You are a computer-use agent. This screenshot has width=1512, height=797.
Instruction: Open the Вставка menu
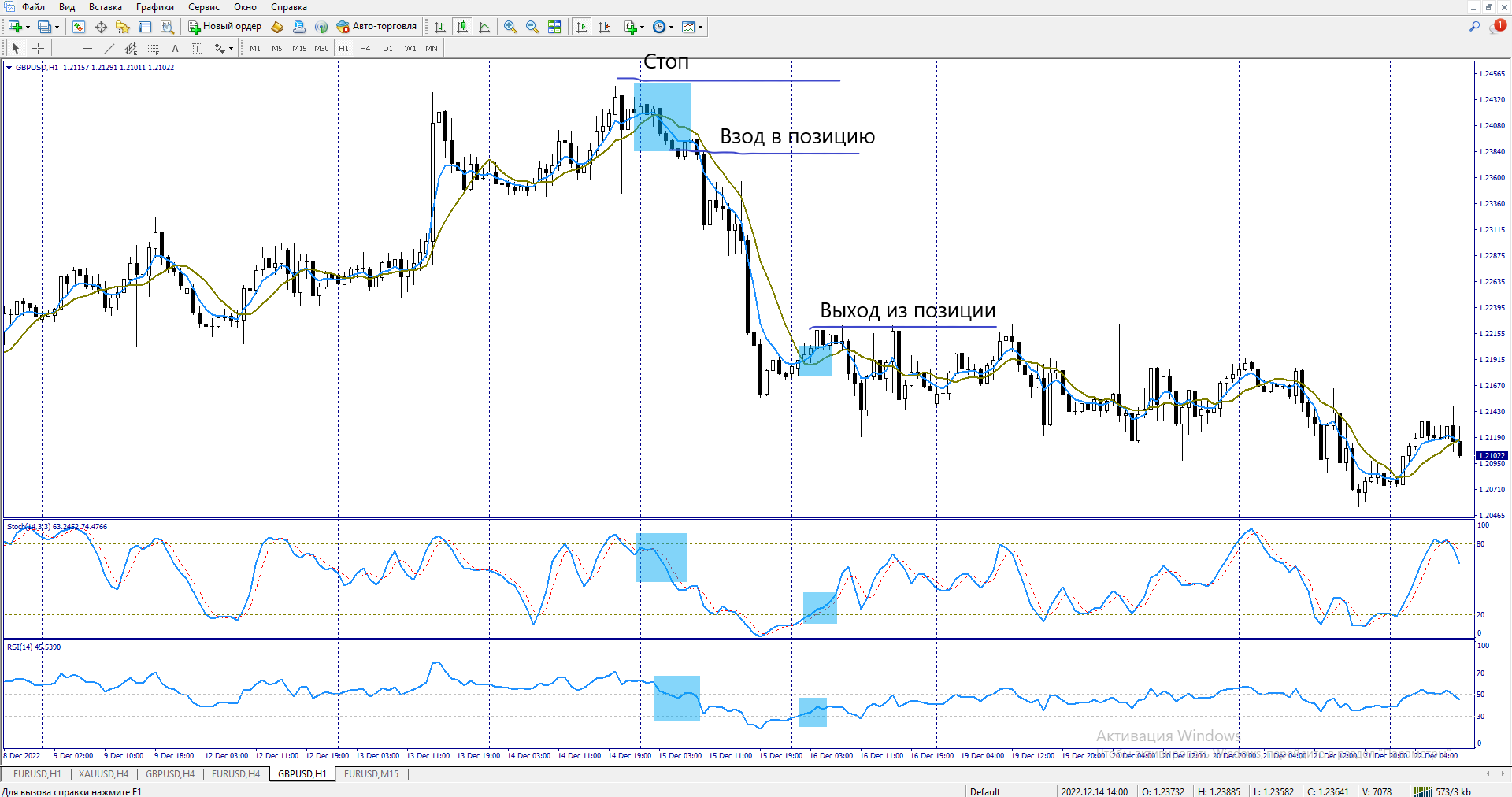click(106, 7)
